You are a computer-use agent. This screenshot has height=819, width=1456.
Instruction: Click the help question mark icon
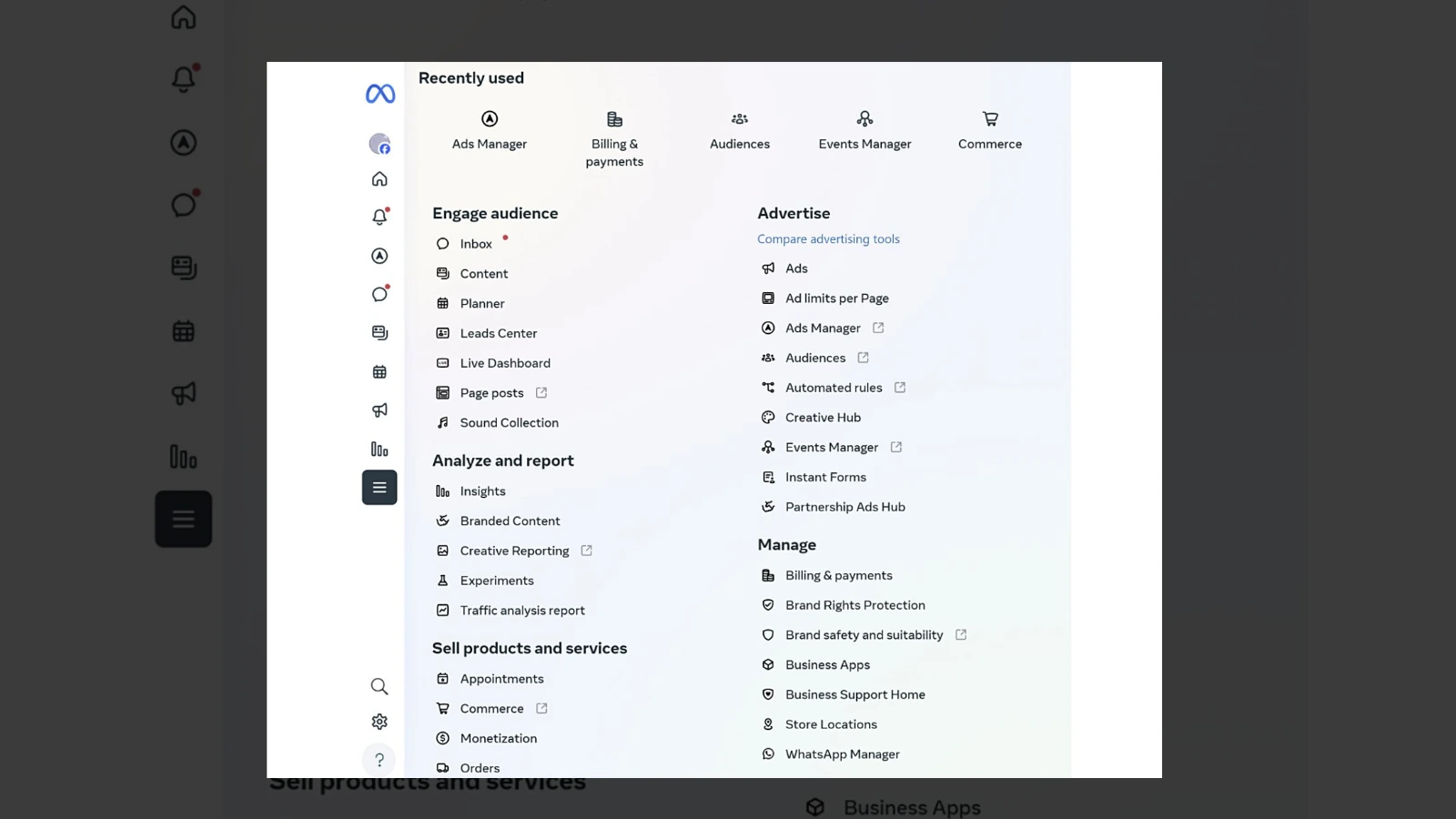click(x=379, y=760)
